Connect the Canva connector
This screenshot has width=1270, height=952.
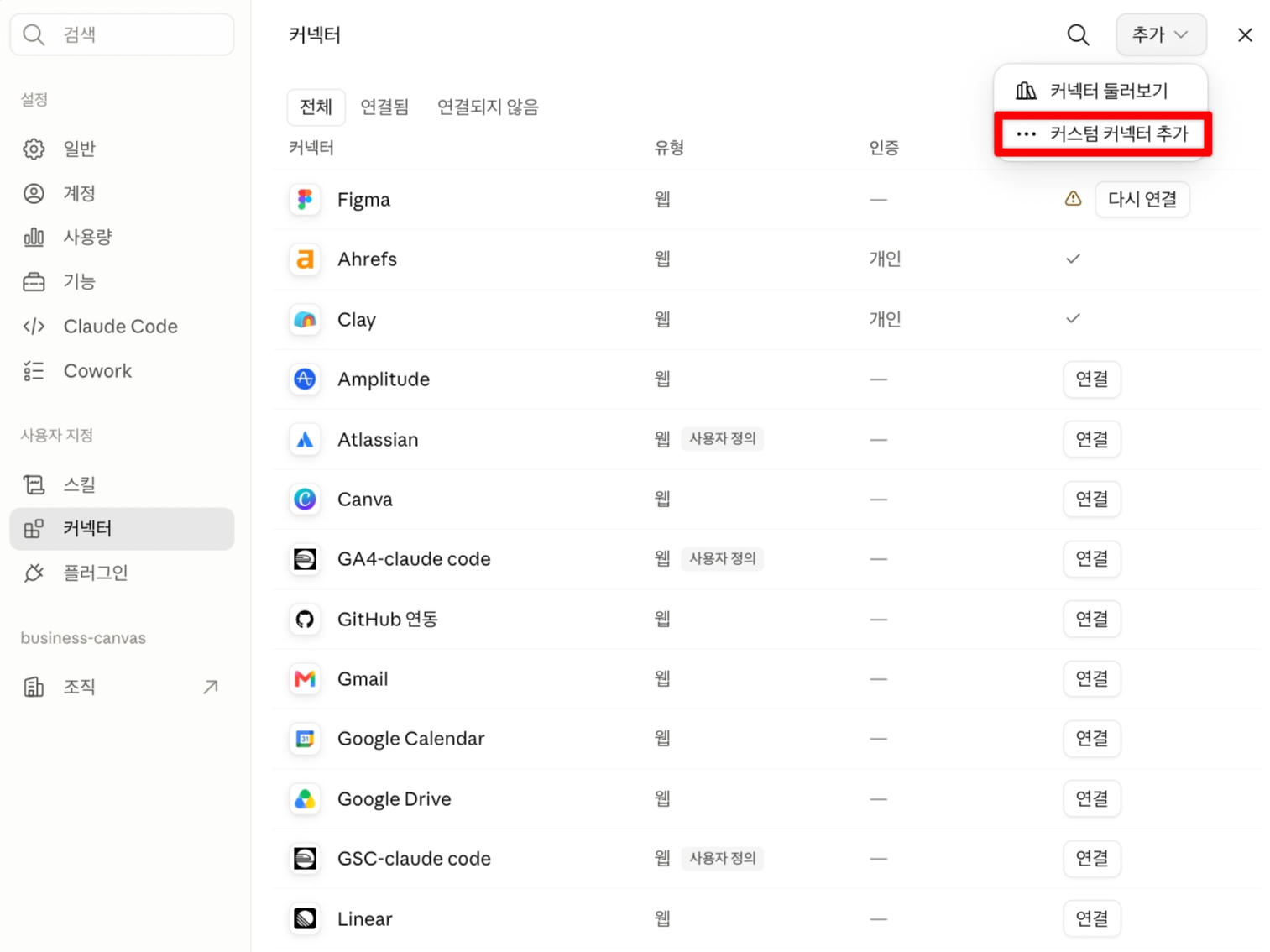point(1092,500)
